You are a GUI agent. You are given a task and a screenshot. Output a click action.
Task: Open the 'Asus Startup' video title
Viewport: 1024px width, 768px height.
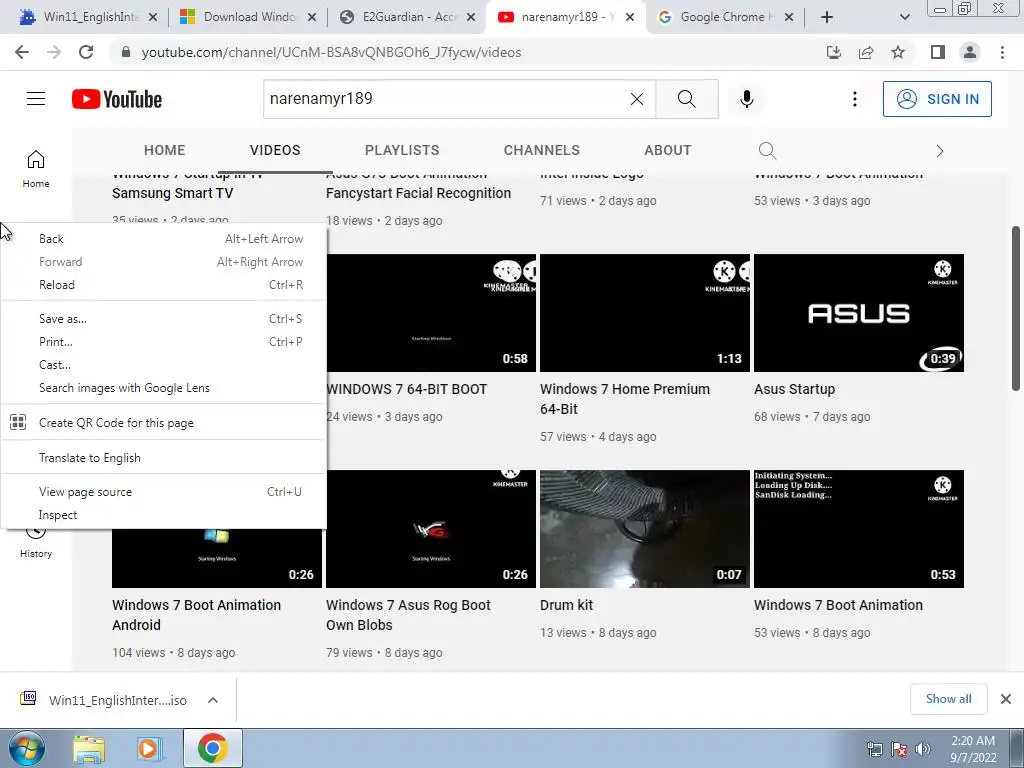(794, 389)
